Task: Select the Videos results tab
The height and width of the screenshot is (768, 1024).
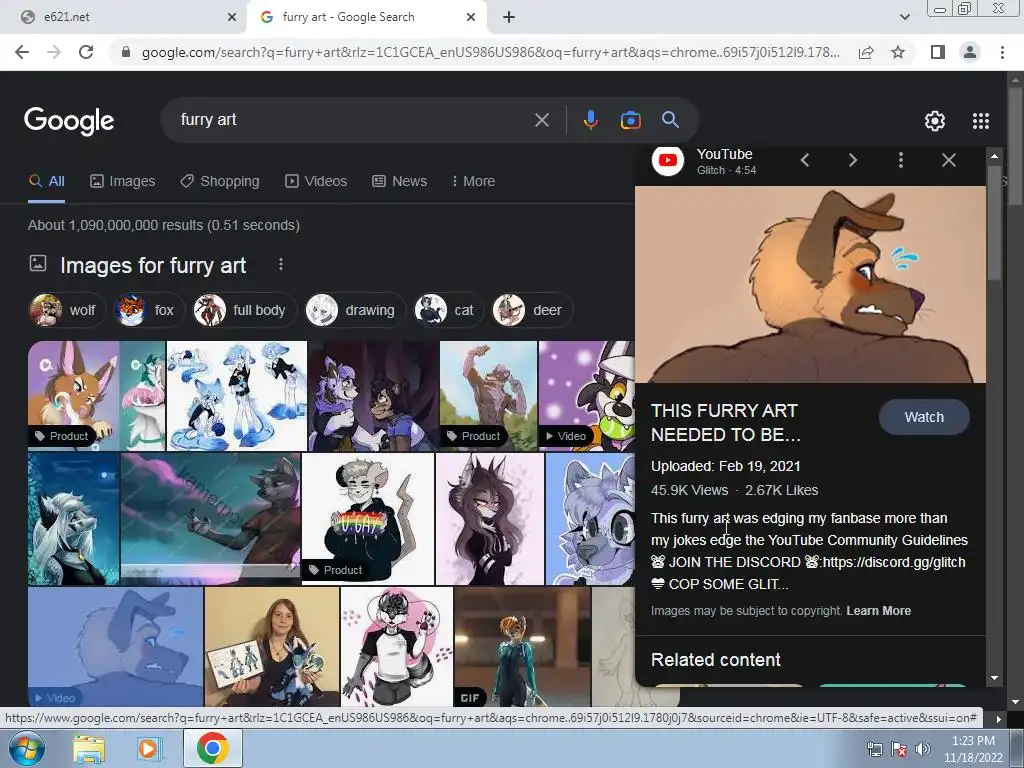Action: [316, 182]
